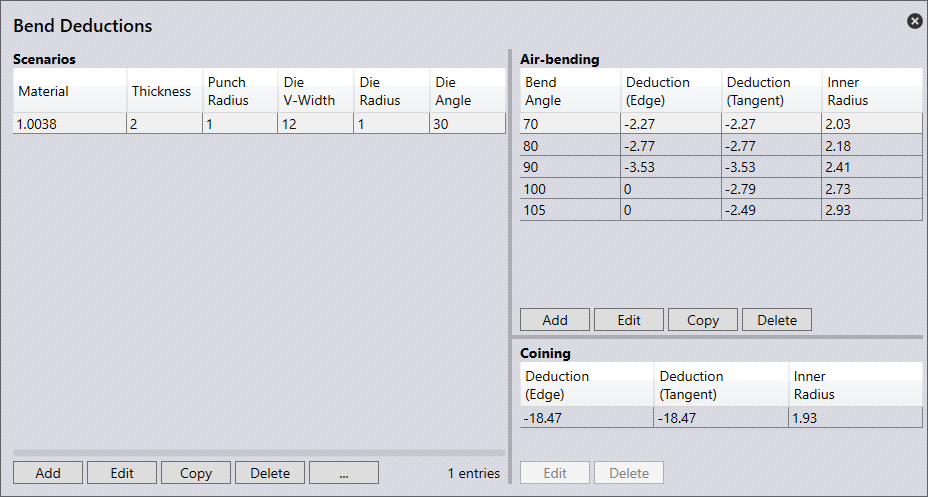Screen dimensions: 928x497
Task: Click Air-bending Inner Radius column header
Action: coord(870,91)
